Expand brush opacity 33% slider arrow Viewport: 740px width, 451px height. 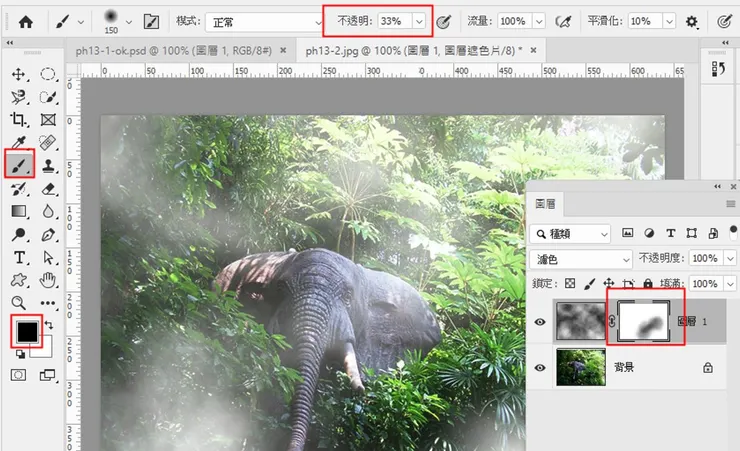419,21
